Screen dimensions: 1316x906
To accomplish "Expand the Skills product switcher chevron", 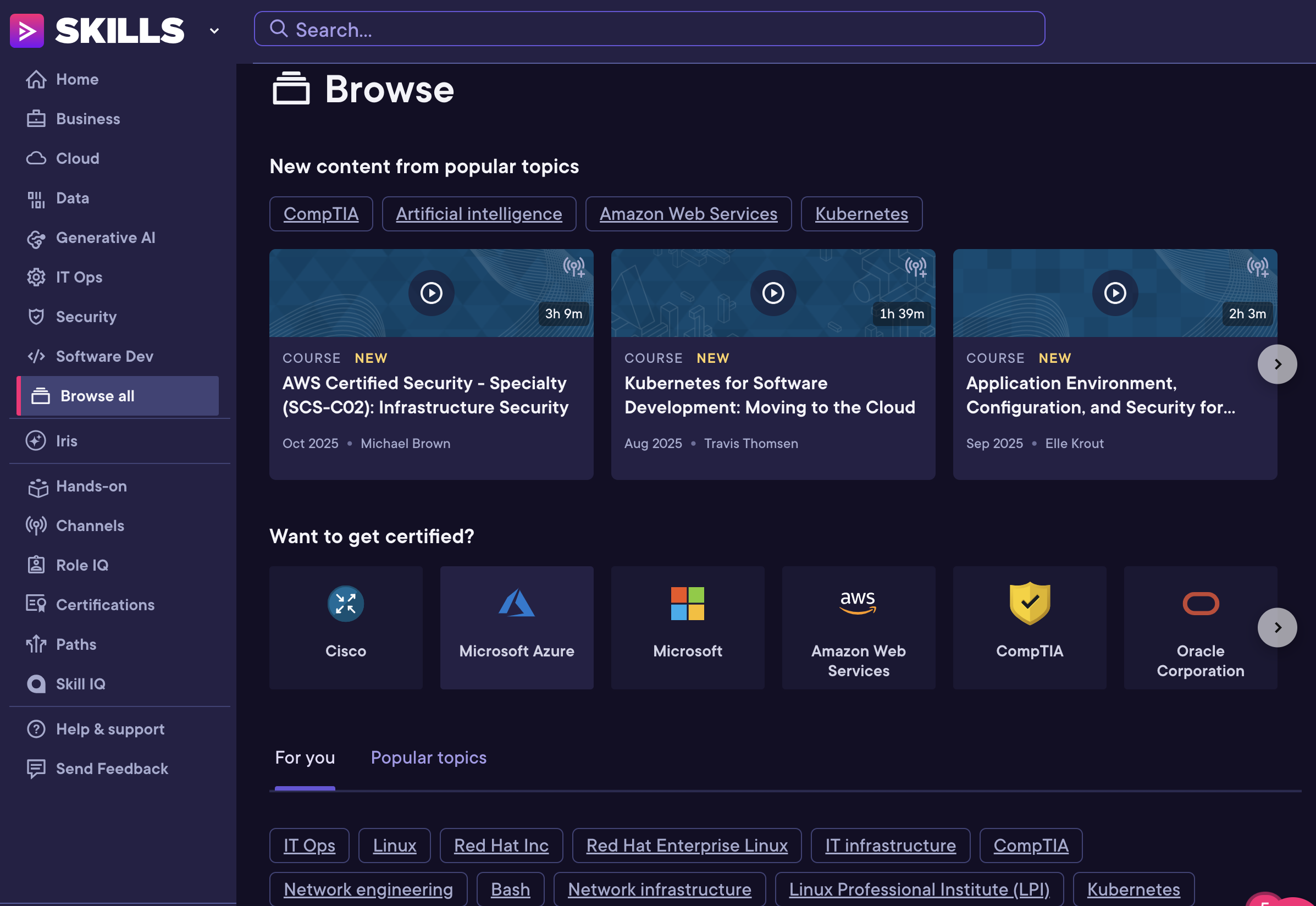I will pos(214,31).
